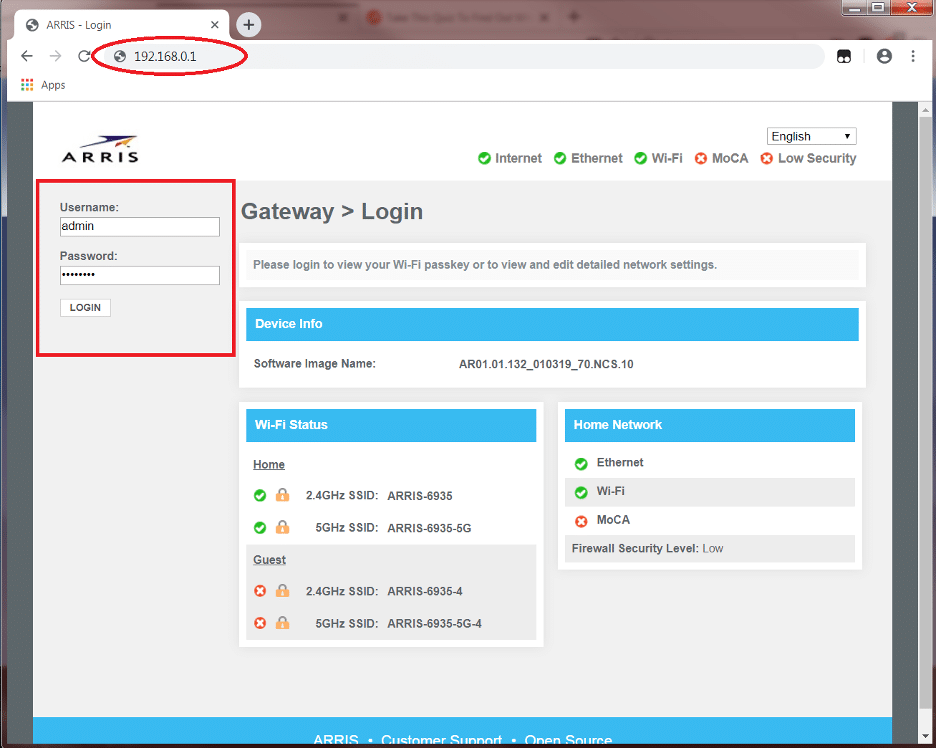Click the ARRIS-6935-4 guest SSID value
This screenshot has width=936, height=748.
pos(425,592)
